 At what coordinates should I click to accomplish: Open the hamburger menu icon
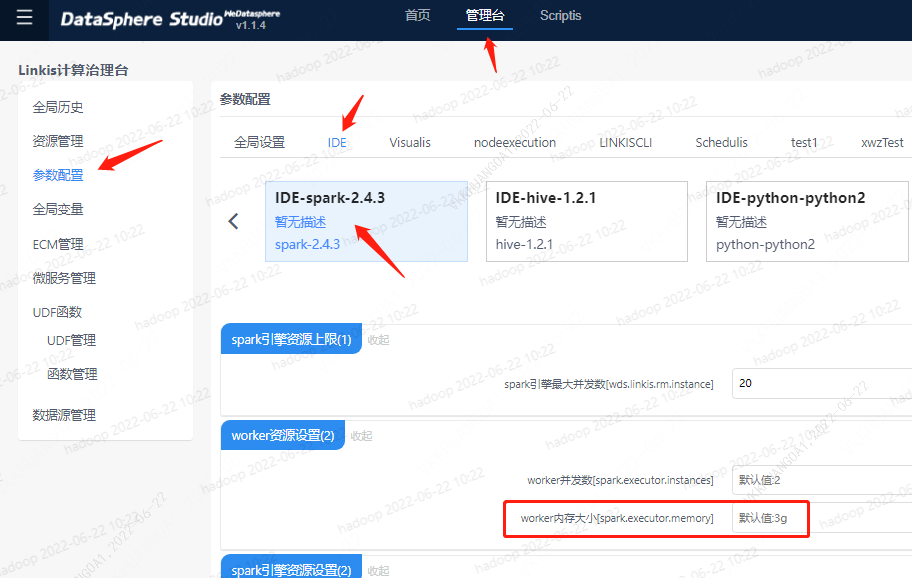[25, 18]
